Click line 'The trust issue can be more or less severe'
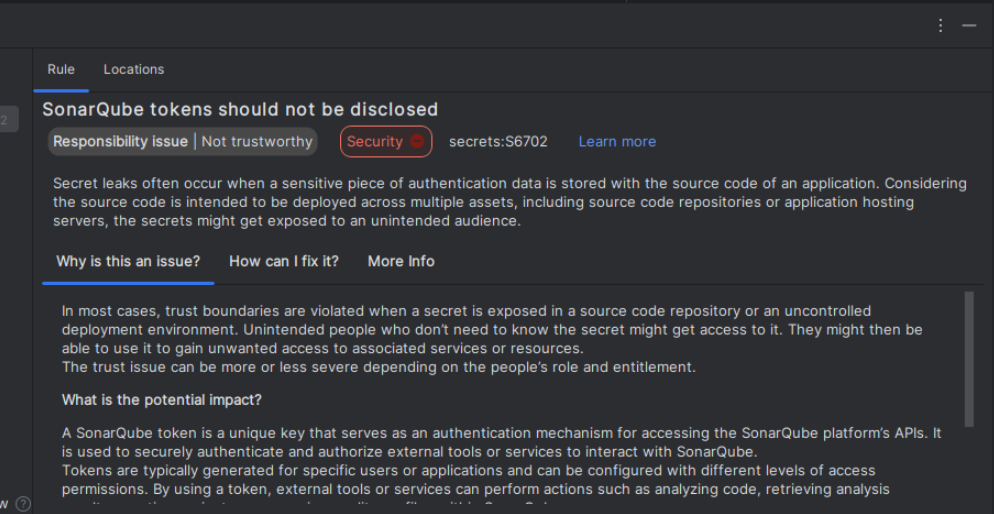 pos(378,367)
